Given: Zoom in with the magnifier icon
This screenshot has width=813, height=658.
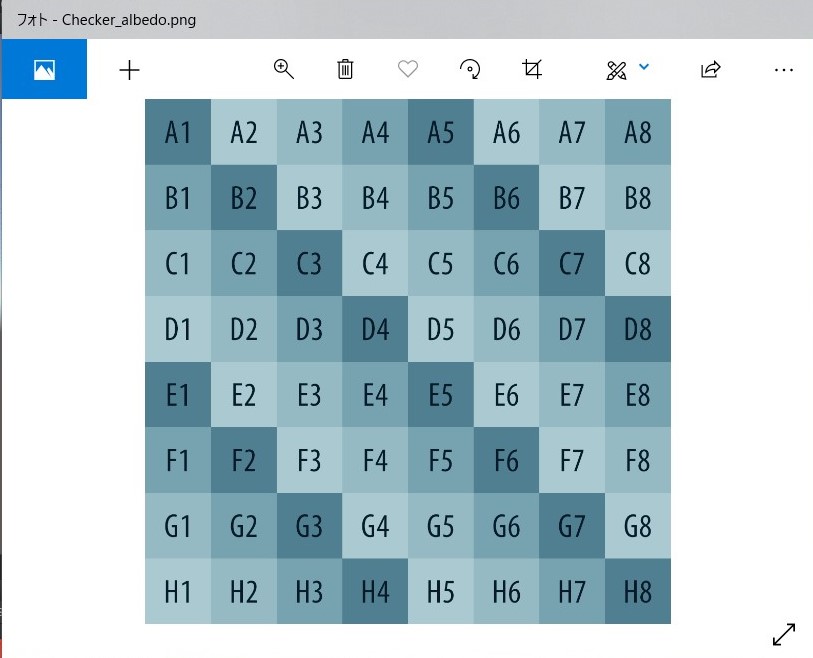Looking at the screenshot, I should [283, 69].
